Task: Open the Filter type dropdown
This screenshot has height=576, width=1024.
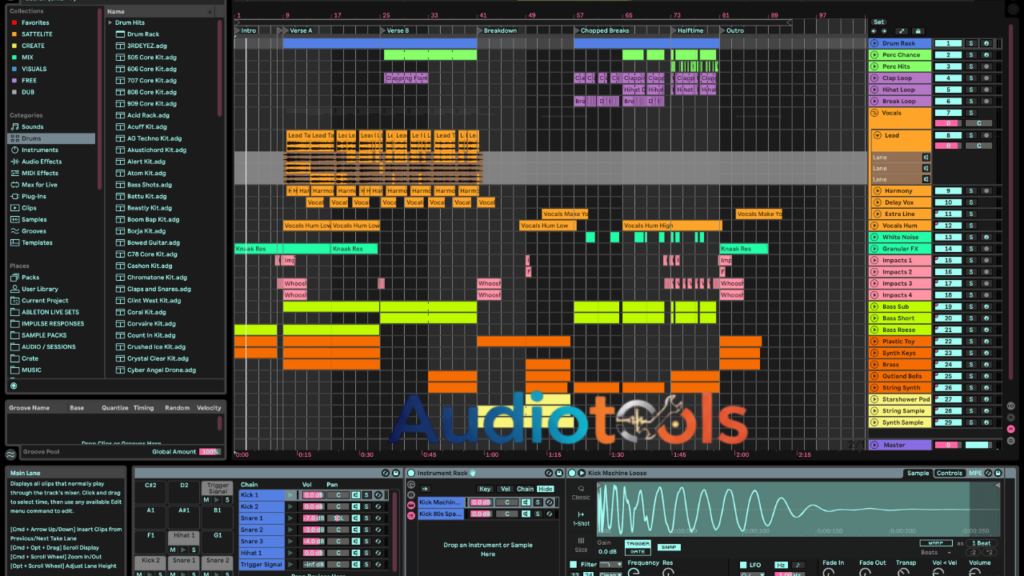Action: point(610,564)
